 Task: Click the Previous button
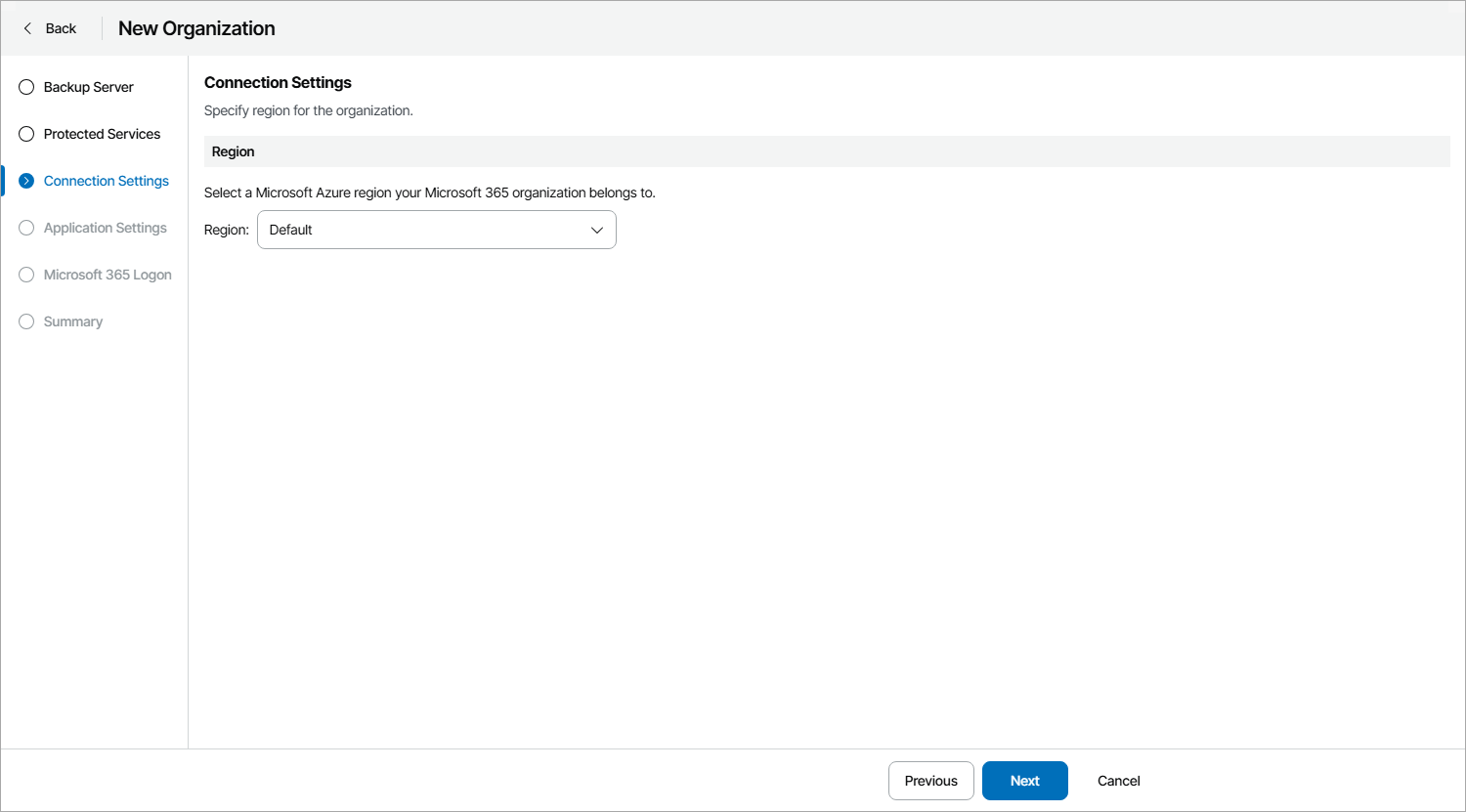coord(930,781)
